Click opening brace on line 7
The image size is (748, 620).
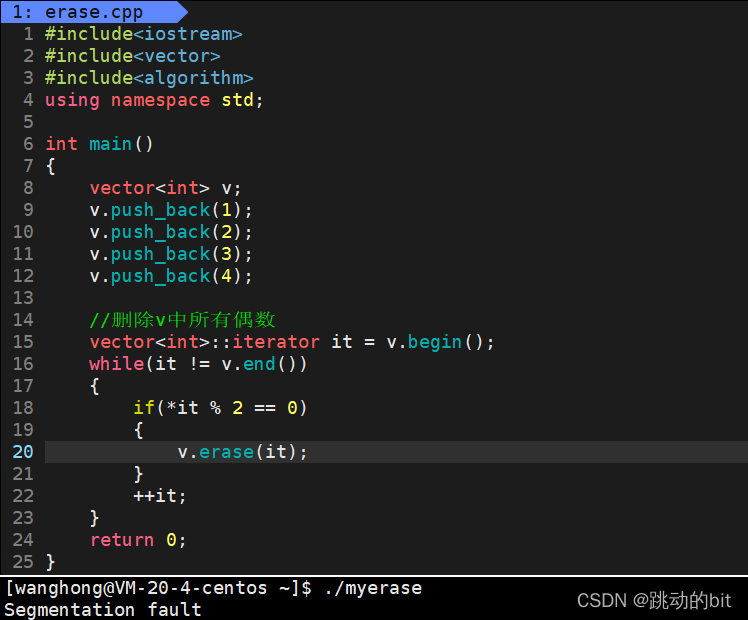pyautogui.click(x=51, y=166)
